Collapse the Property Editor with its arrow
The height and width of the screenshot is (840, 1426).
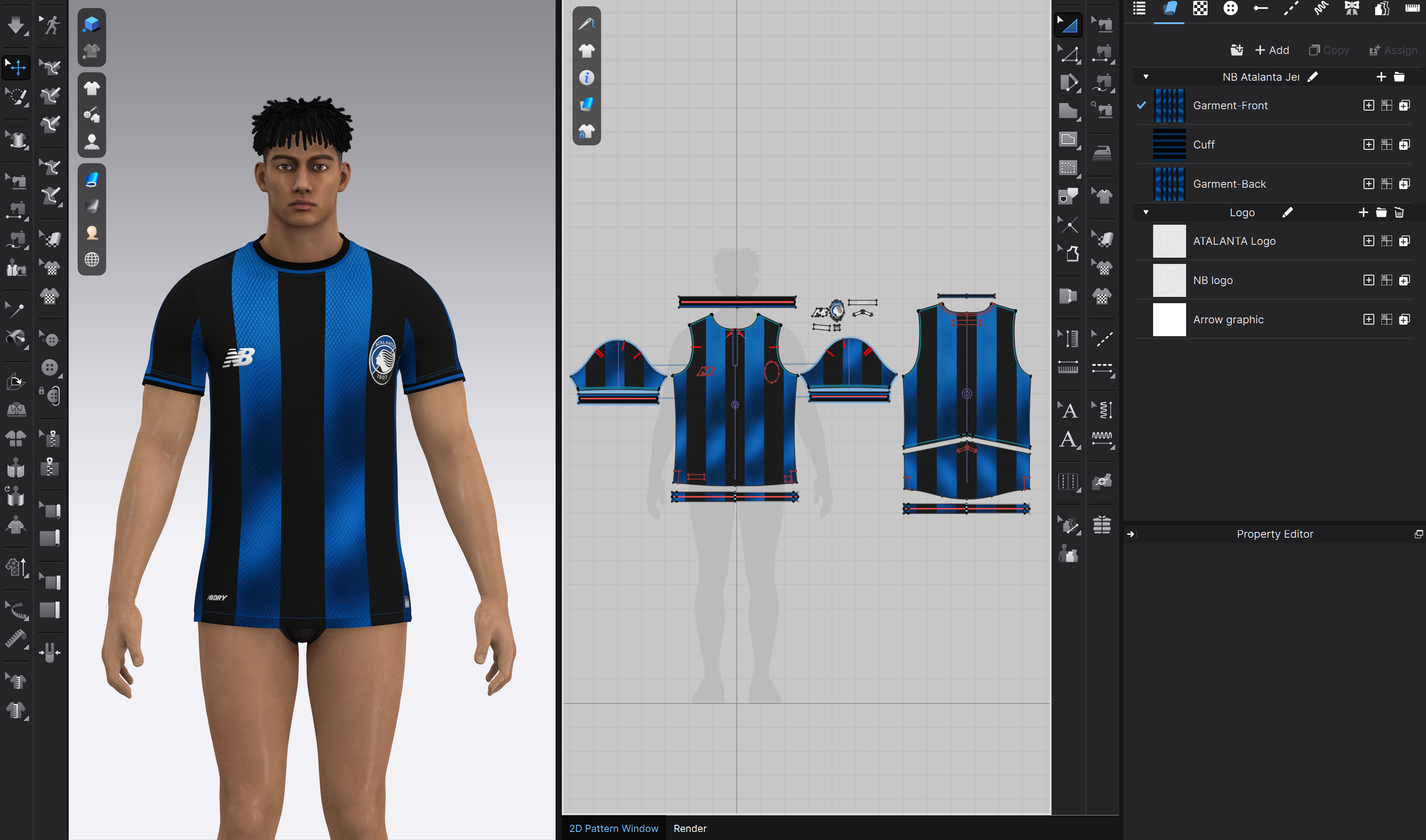(1131, 534)
